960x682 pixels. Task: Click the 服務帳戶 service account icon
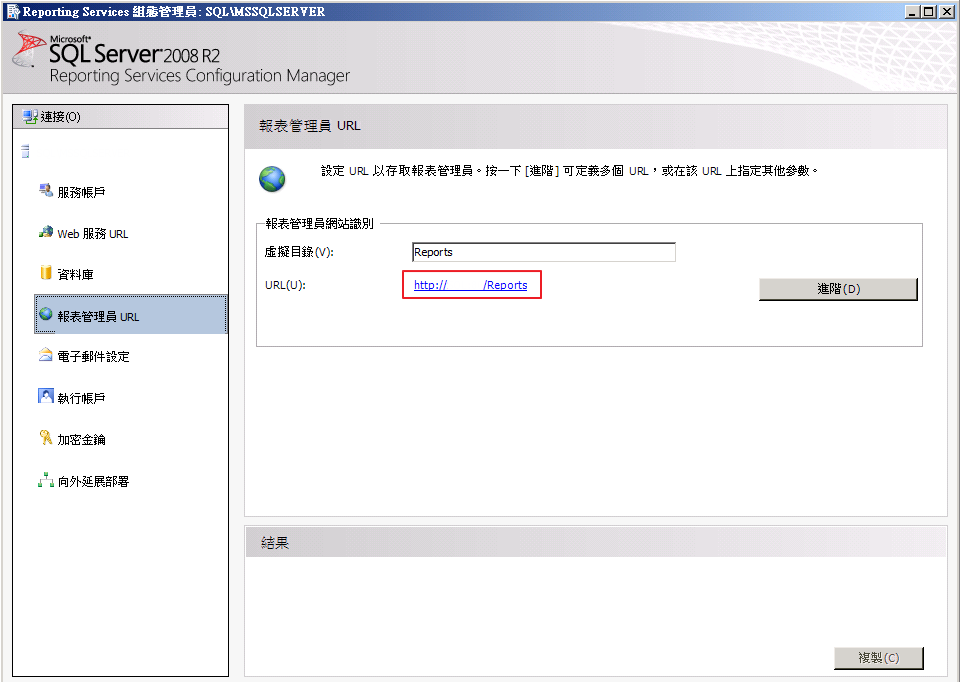46,190
